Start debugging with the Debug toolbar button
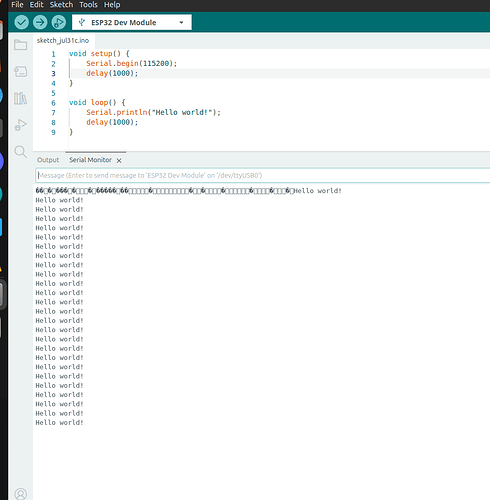This screenshot has height=500, width=490. click(x=59, y=22)
